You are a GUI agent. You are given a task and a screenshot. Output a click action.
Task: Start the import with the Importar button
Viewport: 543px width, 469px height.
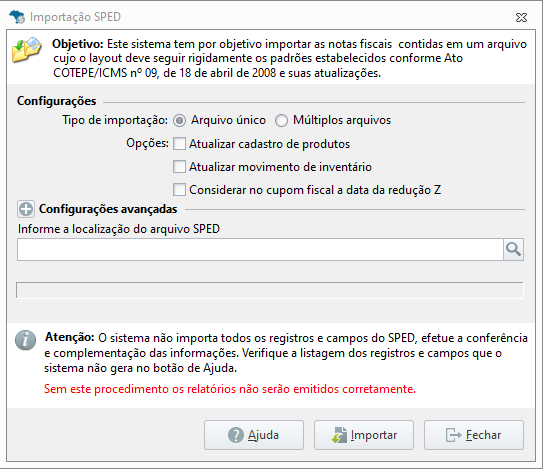tap(364, 435)
